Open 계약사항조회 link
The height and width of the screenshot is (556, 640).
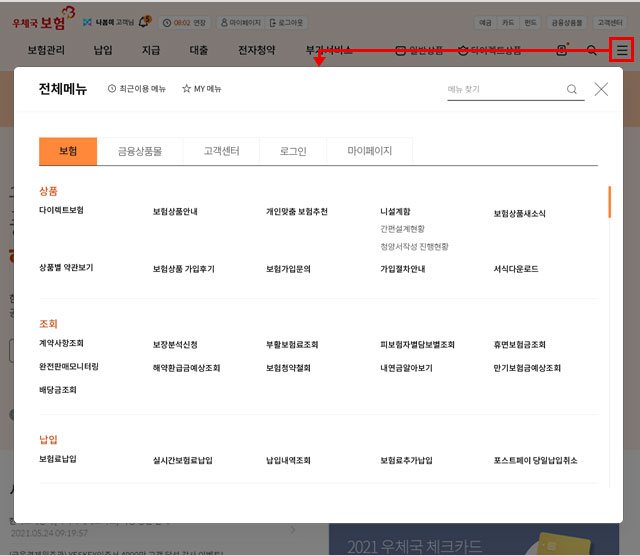pyautogui.click(x=61, y=343)
